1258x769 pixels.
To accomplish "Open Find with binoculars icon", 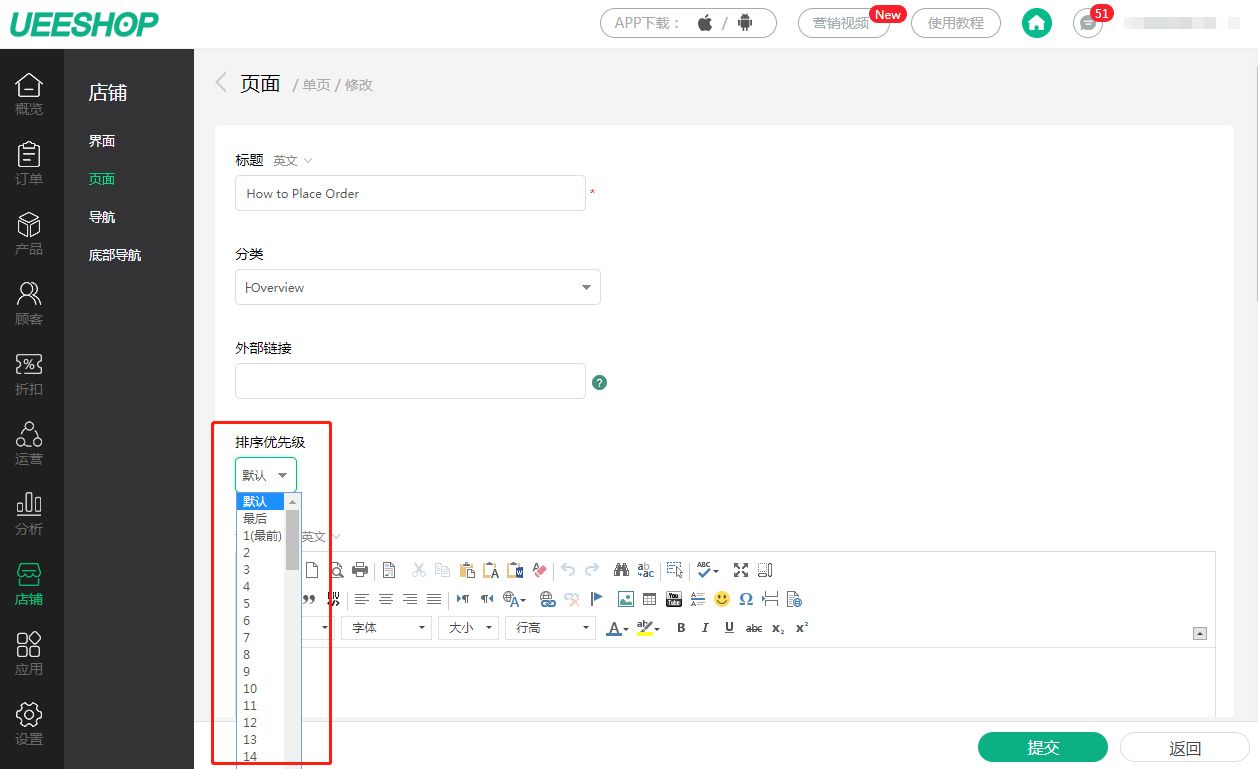I will pos(621,570).
